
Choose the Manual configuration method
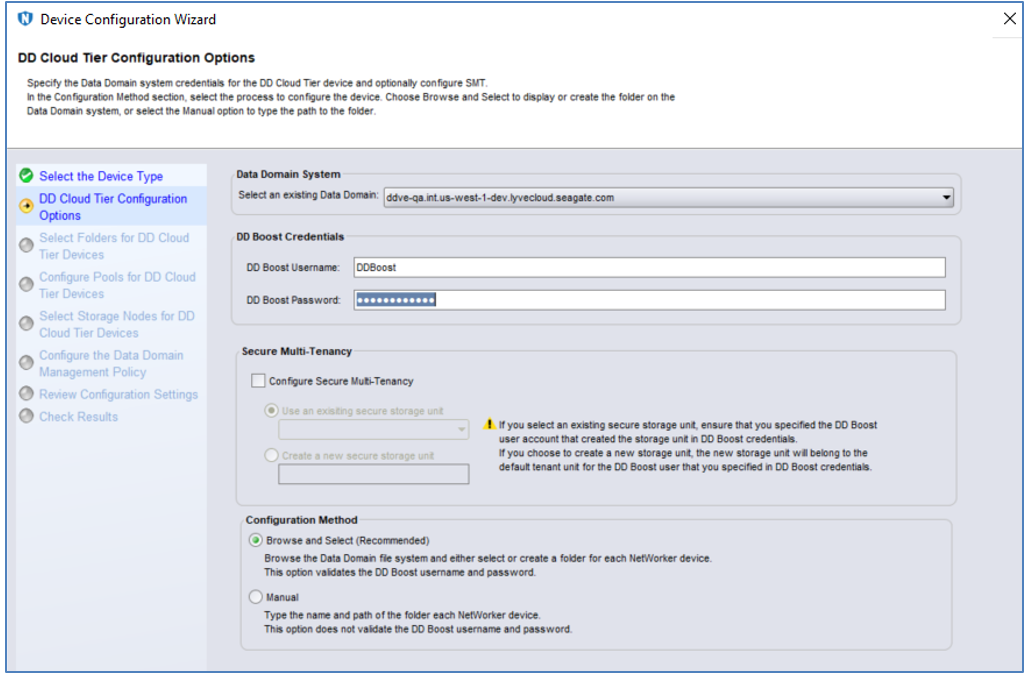click(x=256, y=597)
